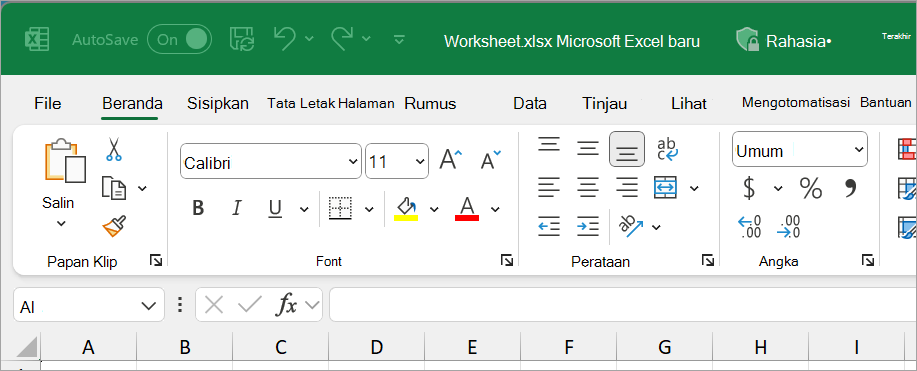Open underline style dropdown arrow
This screenshot has height=371, width=917.
(x=304, y=209)
